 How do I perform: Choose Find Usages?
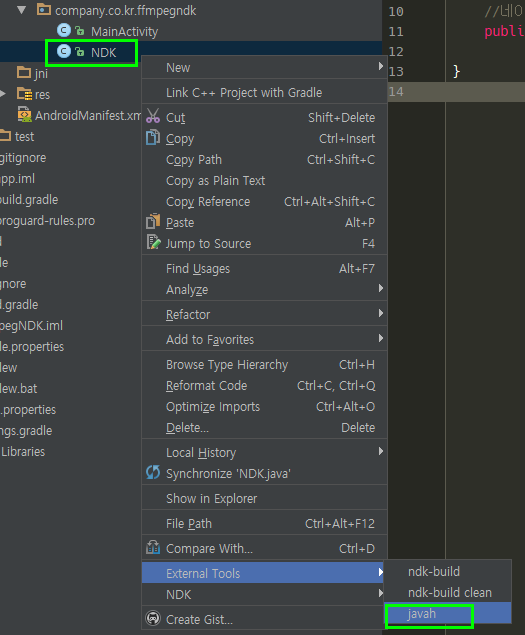coord(264,268)
